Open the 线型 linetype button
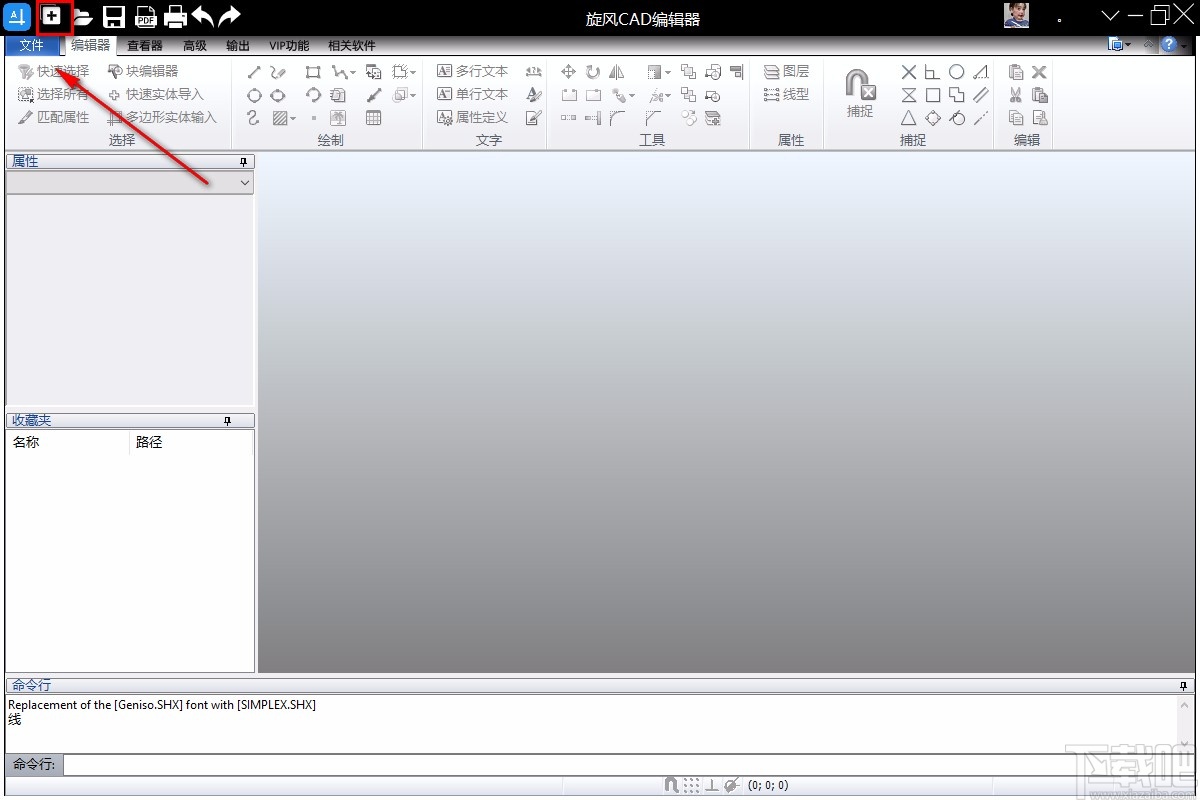The image size is (1200, 800). 786,94
